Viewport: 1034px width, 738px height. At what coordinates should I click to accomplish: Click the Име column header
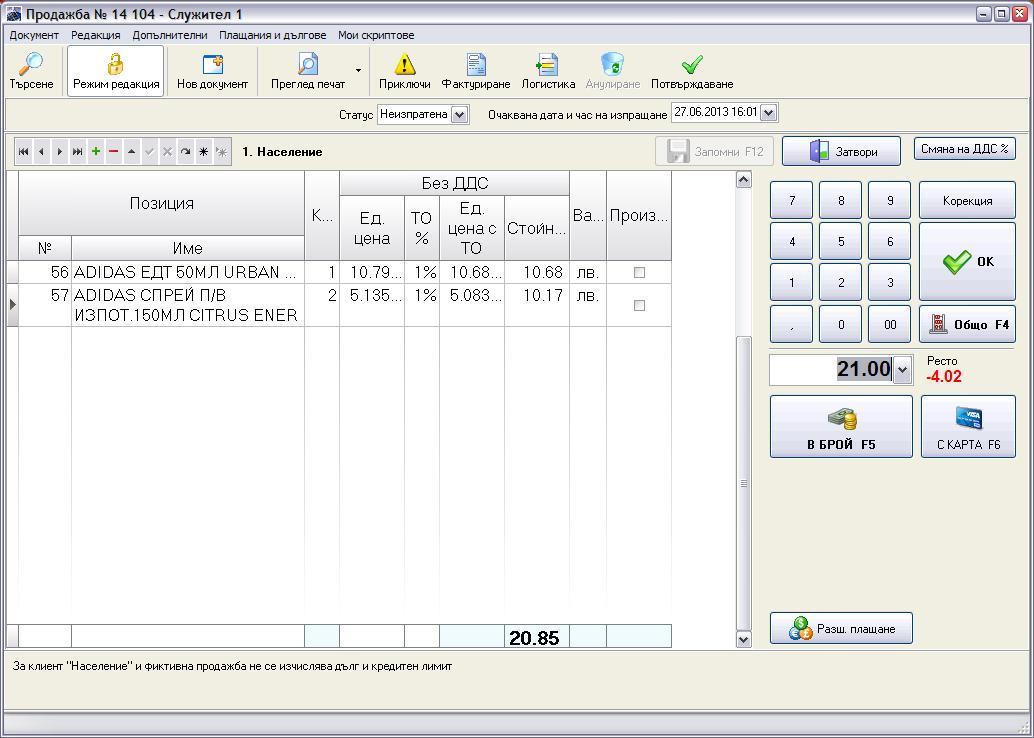pyautogui.click(x=187, y=248)
